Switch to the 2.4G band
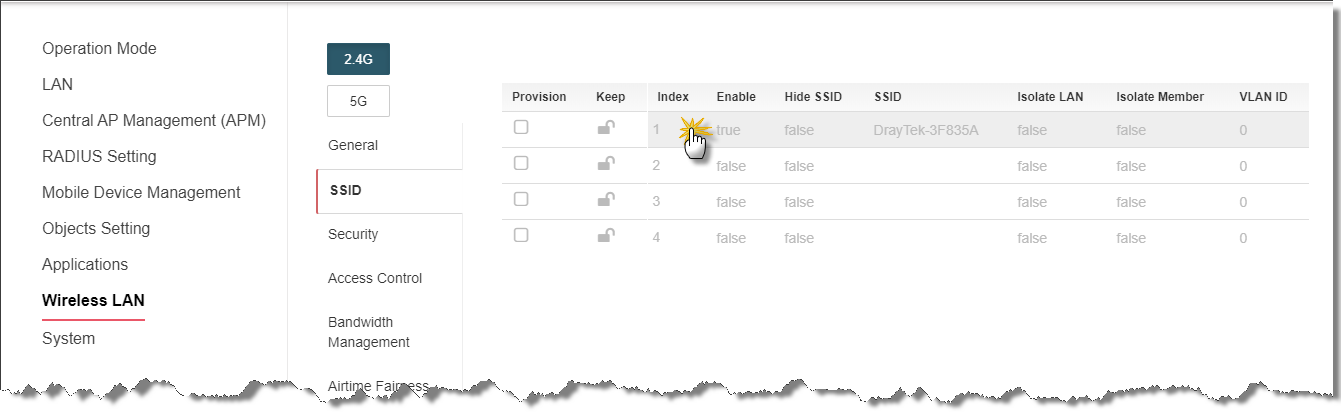This screenshot has height=412, width=1341. 358,59
